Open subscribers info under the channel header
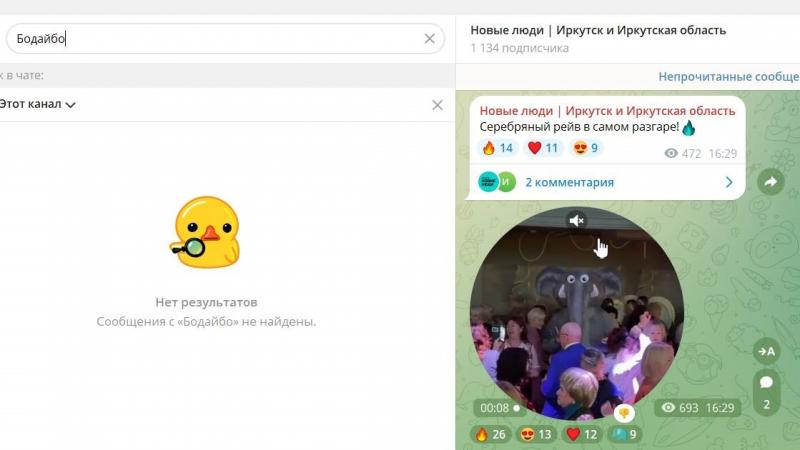 [x=520, y=48]
